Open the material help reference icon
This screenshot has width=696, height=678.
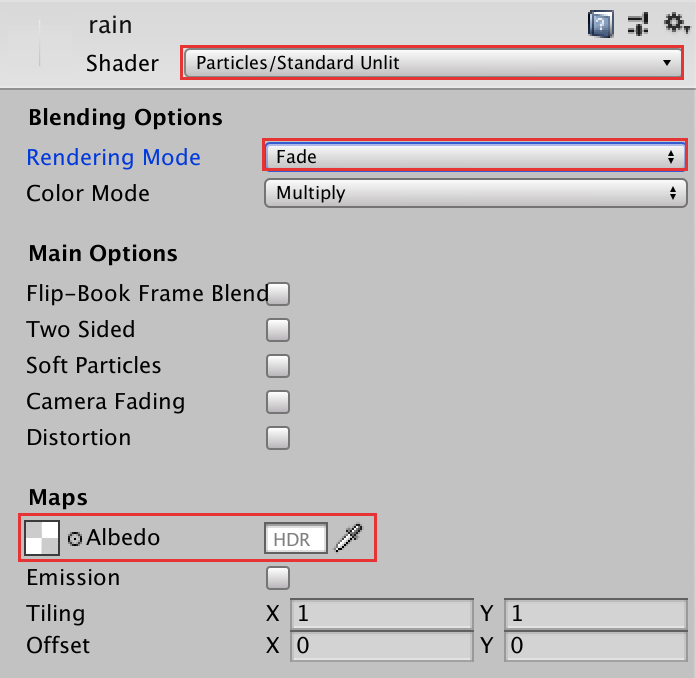coord(600,23)
